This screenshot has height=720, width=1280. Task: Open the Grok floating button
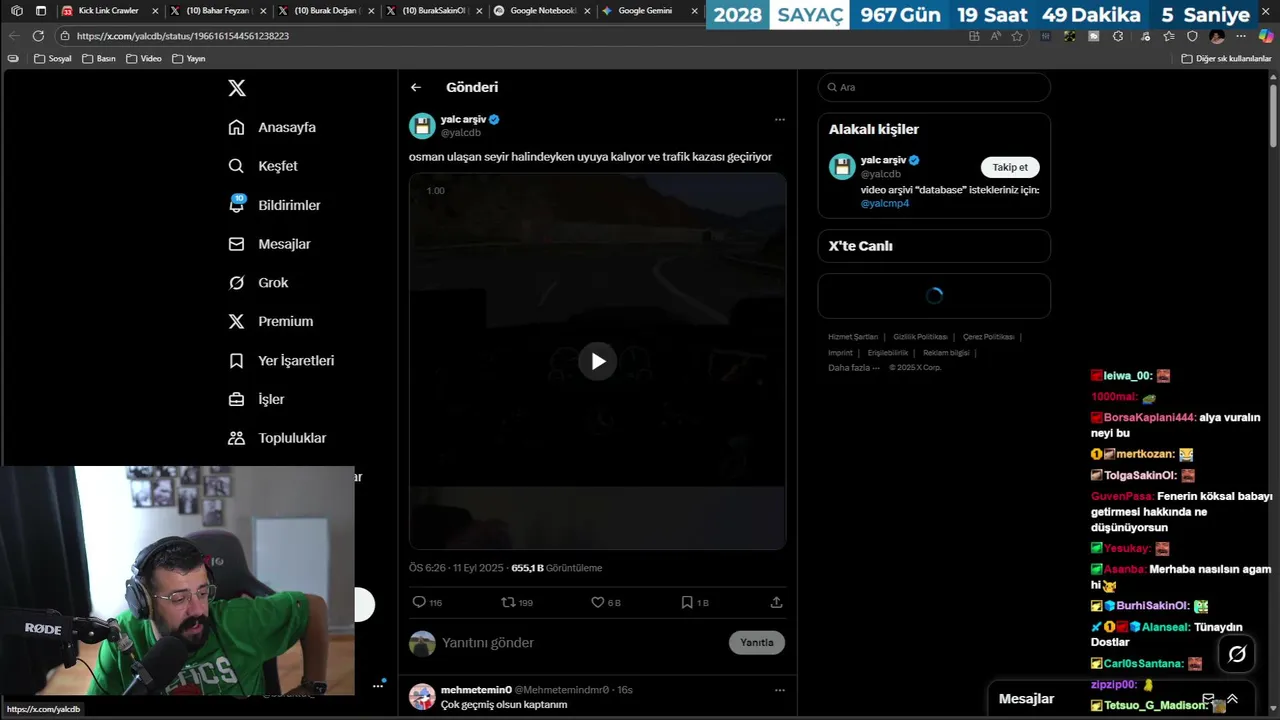coord(1237,654)
